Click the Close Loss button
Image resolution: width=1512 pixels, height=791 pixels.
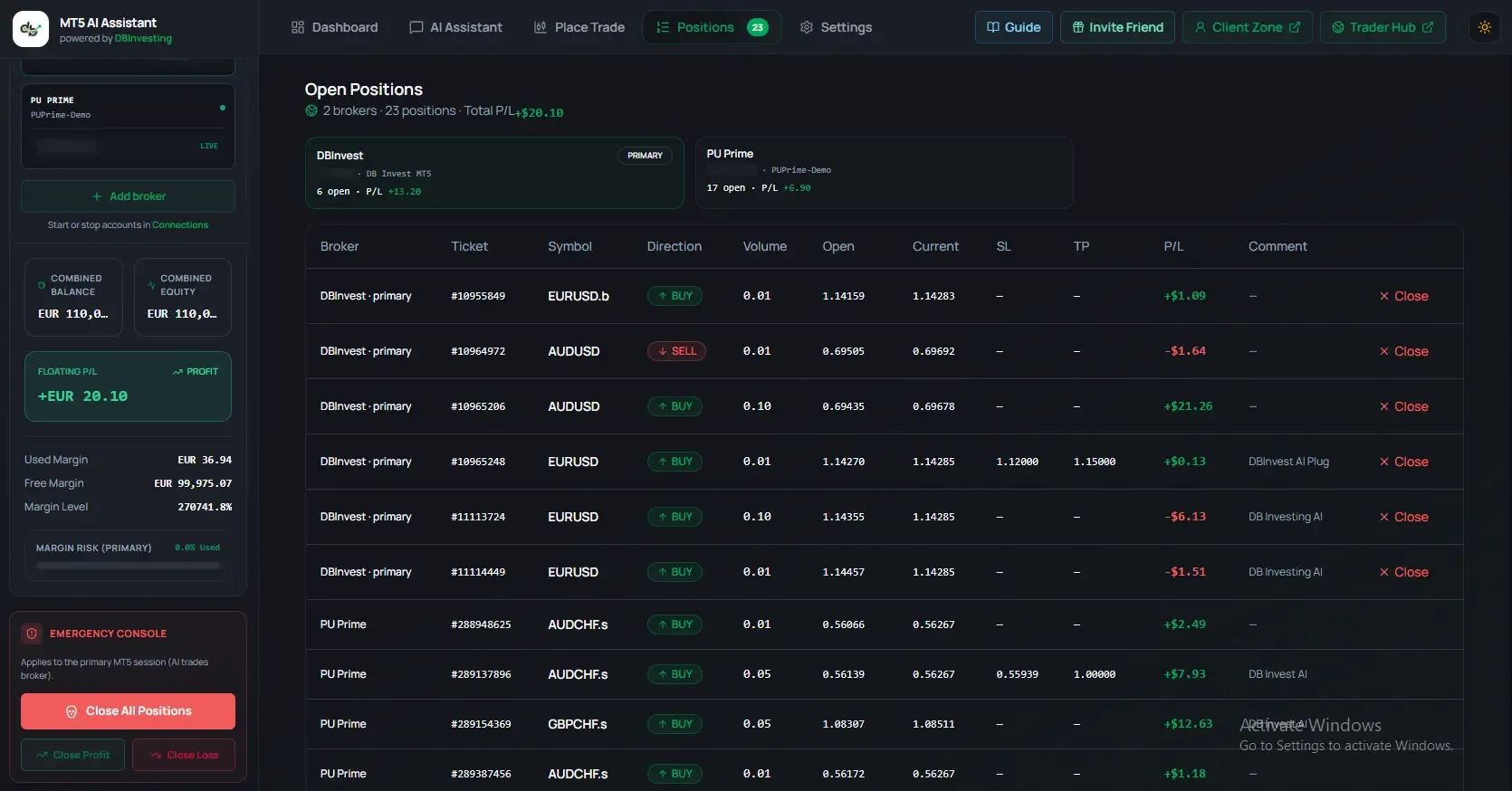pos(184,755)
